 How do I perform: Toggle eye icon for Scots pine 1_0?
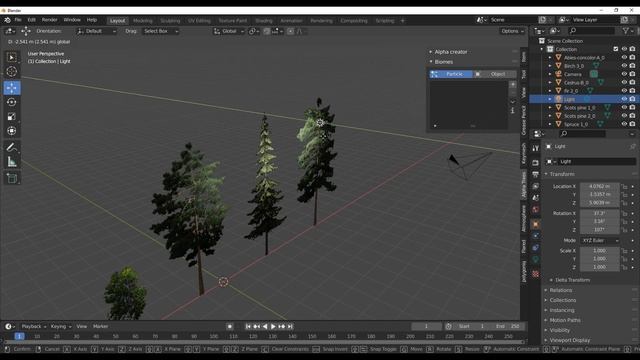[624, 107]
